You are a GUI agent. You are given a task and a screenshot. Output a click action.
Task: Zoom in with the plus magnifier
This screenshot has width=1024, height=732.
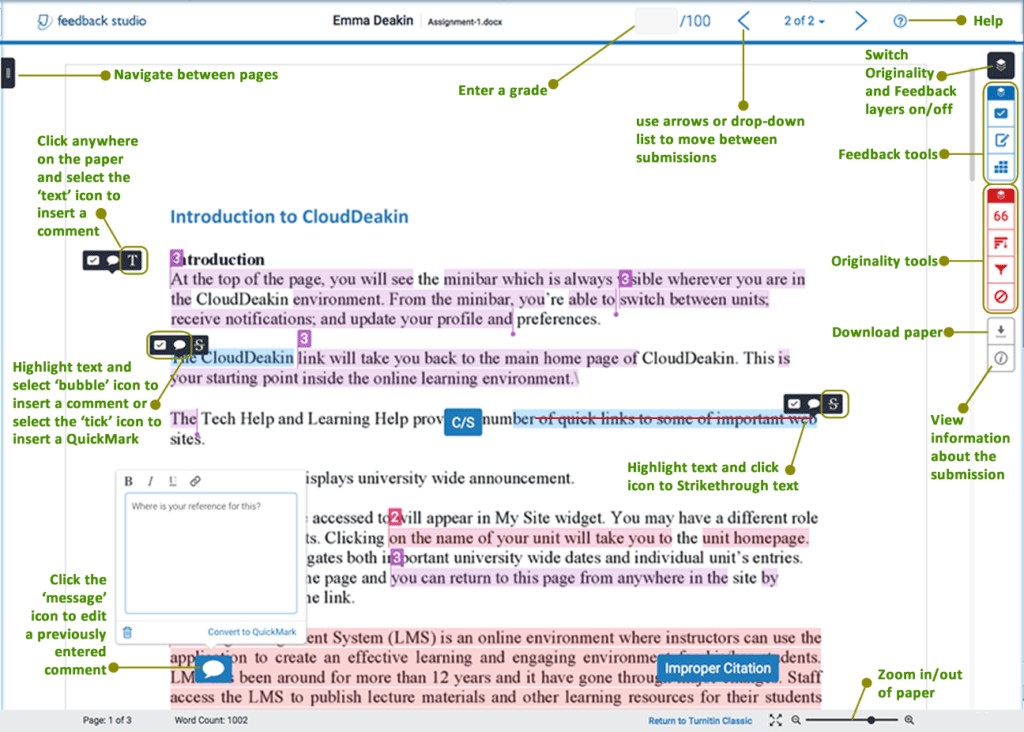(x=909, y=720)
